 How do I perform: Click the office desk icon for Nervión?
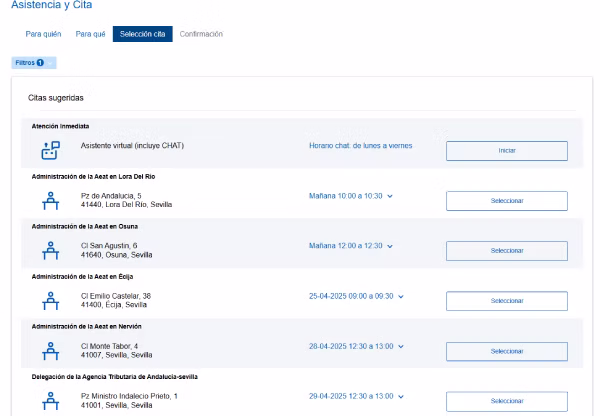pyautogui.click(x=49, y=350)
